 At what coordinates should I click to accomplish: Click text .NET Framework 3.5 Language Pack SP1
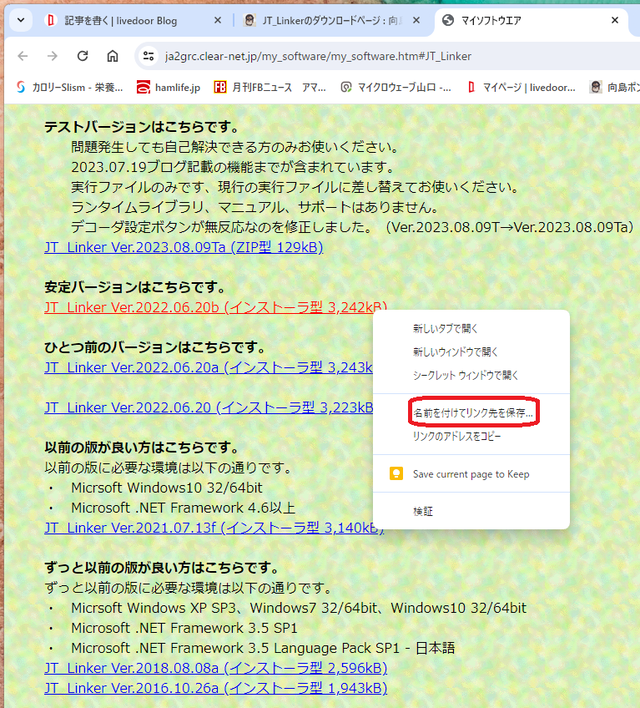tap(267, 648)
